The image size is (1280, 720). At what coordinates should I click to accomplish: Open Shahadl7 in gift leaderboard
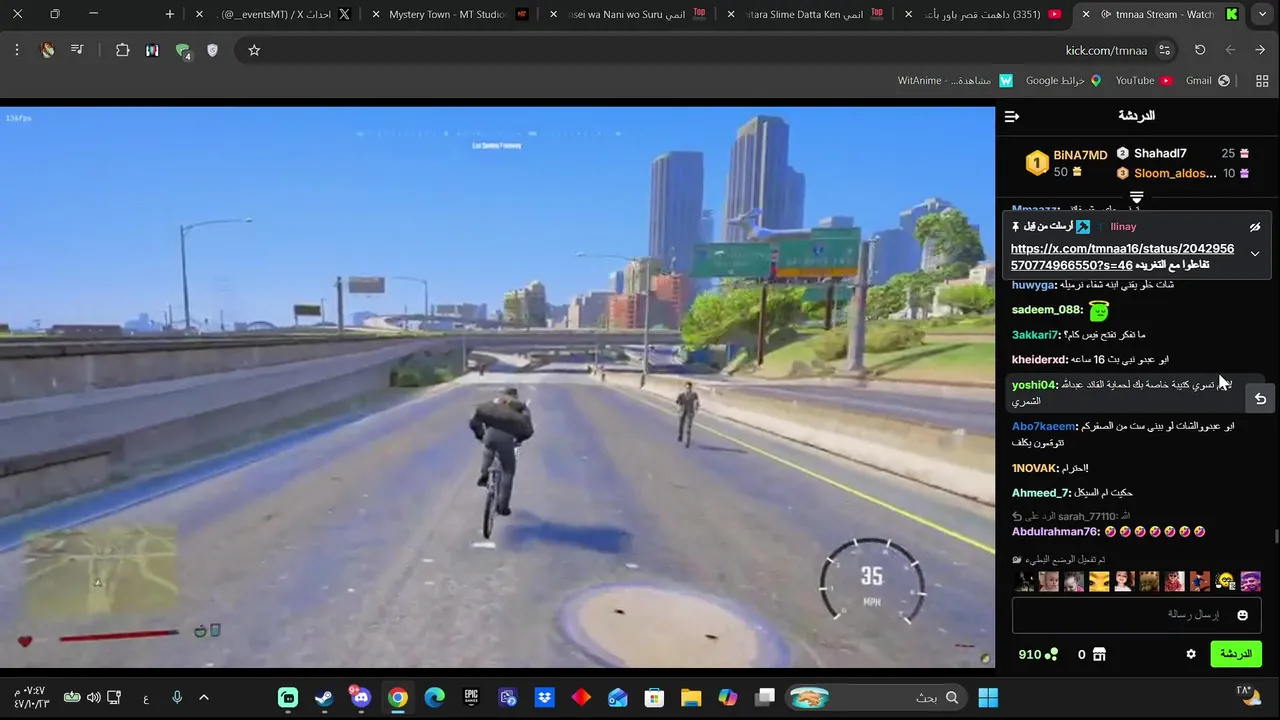(x=1160, y=153)
